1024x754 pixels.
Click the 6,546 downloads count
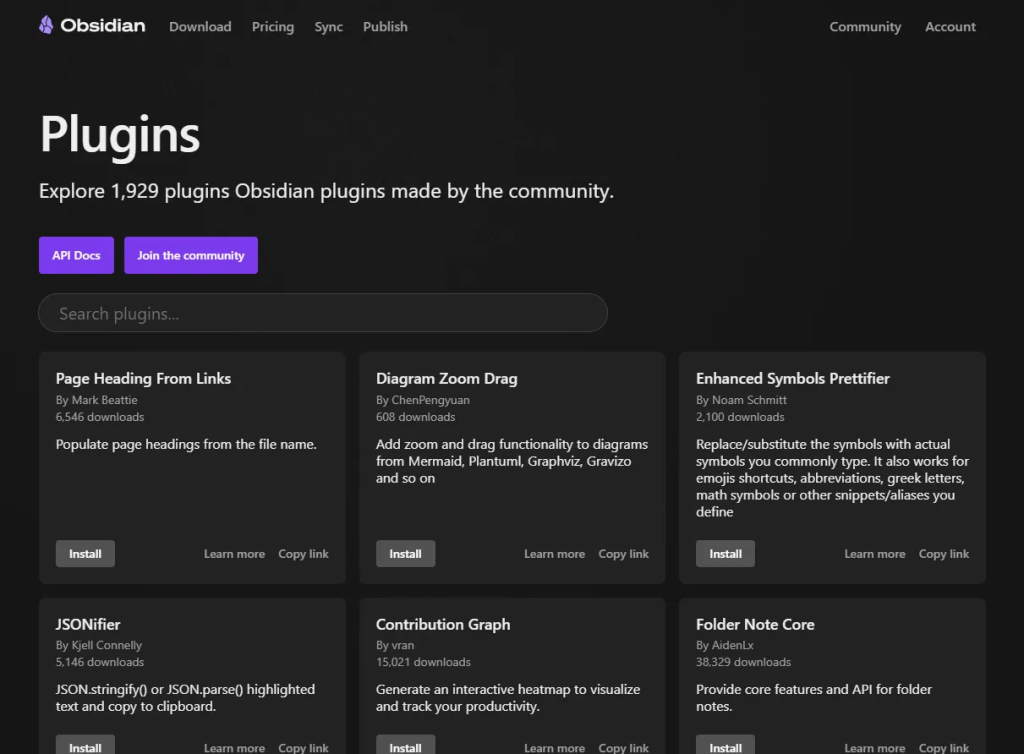100,416
